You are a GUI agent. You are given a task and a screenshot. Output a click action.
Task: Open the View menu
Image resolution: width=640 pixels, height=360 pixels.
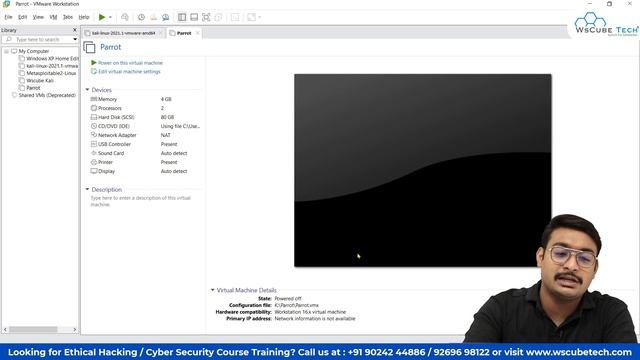pyautogui.click(x=38, y=17)
